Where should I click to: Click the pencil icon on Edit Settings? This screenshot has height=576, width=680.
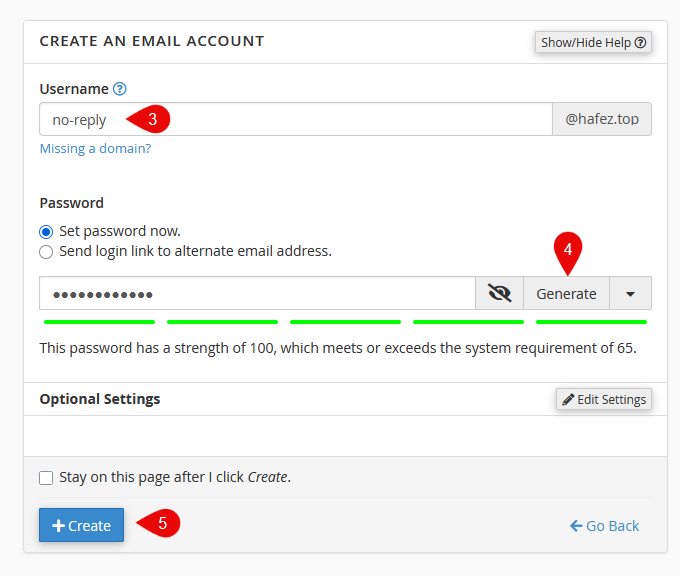click(568, 399)
